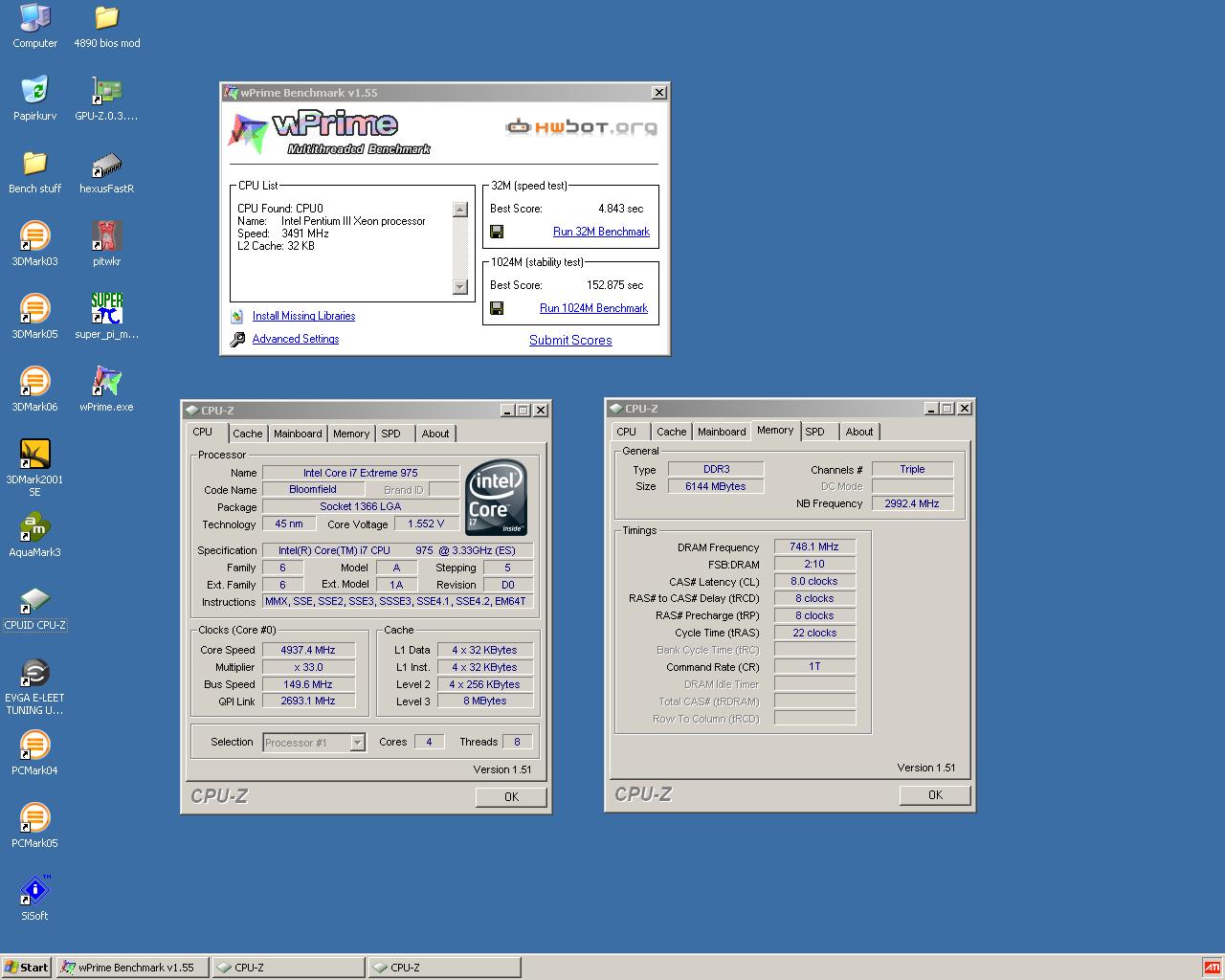Click the save icon under 32M Best Score
Viewport: 1225px width, 980px height.
pyautogui.click(x=497, y=232)
